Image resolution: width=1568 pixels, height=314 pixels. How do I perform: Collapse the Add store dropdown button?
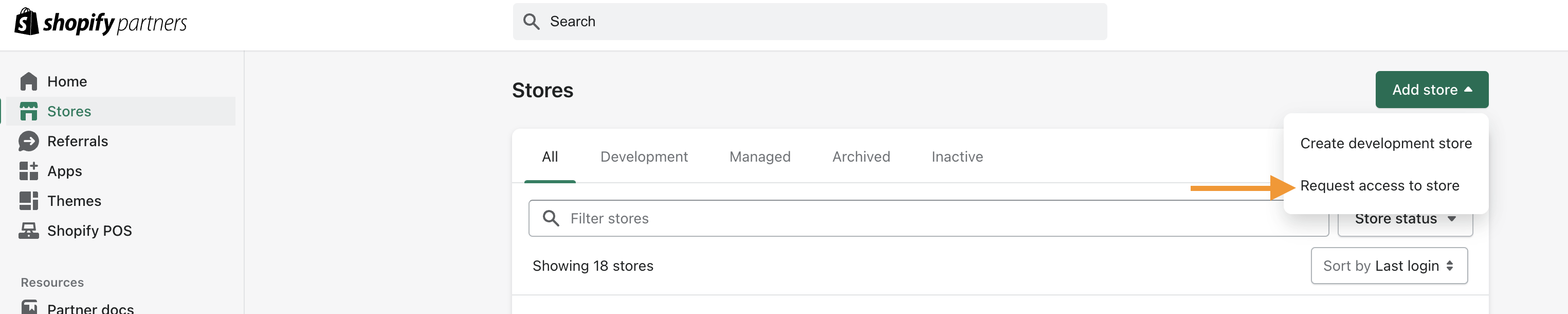click(x=1432, y=90)
